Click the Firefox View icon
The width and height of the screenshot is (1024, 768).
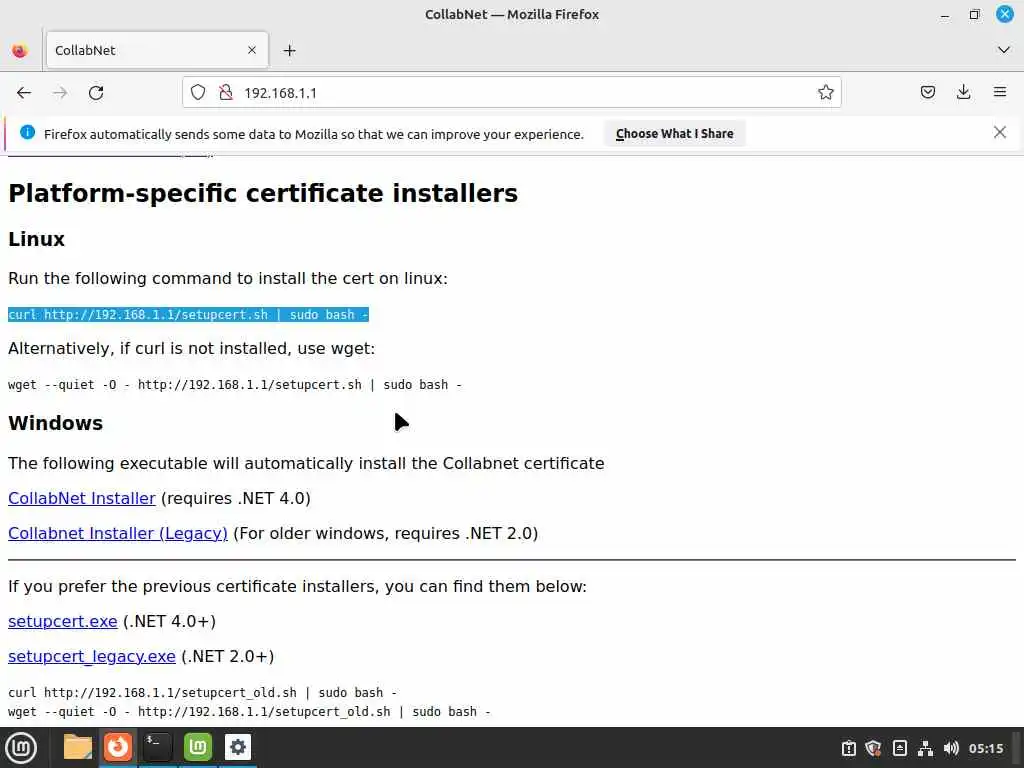tap(20, 50)
